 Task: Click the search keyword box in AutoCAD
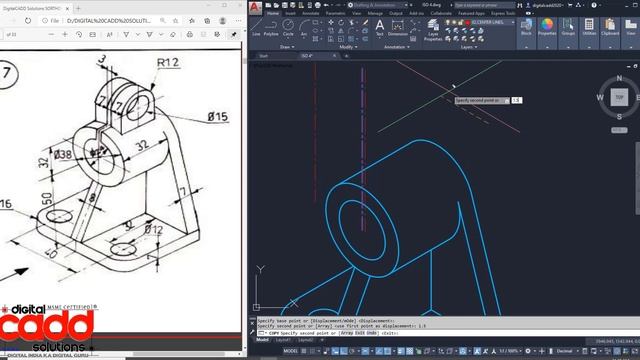tap(485, 5)
